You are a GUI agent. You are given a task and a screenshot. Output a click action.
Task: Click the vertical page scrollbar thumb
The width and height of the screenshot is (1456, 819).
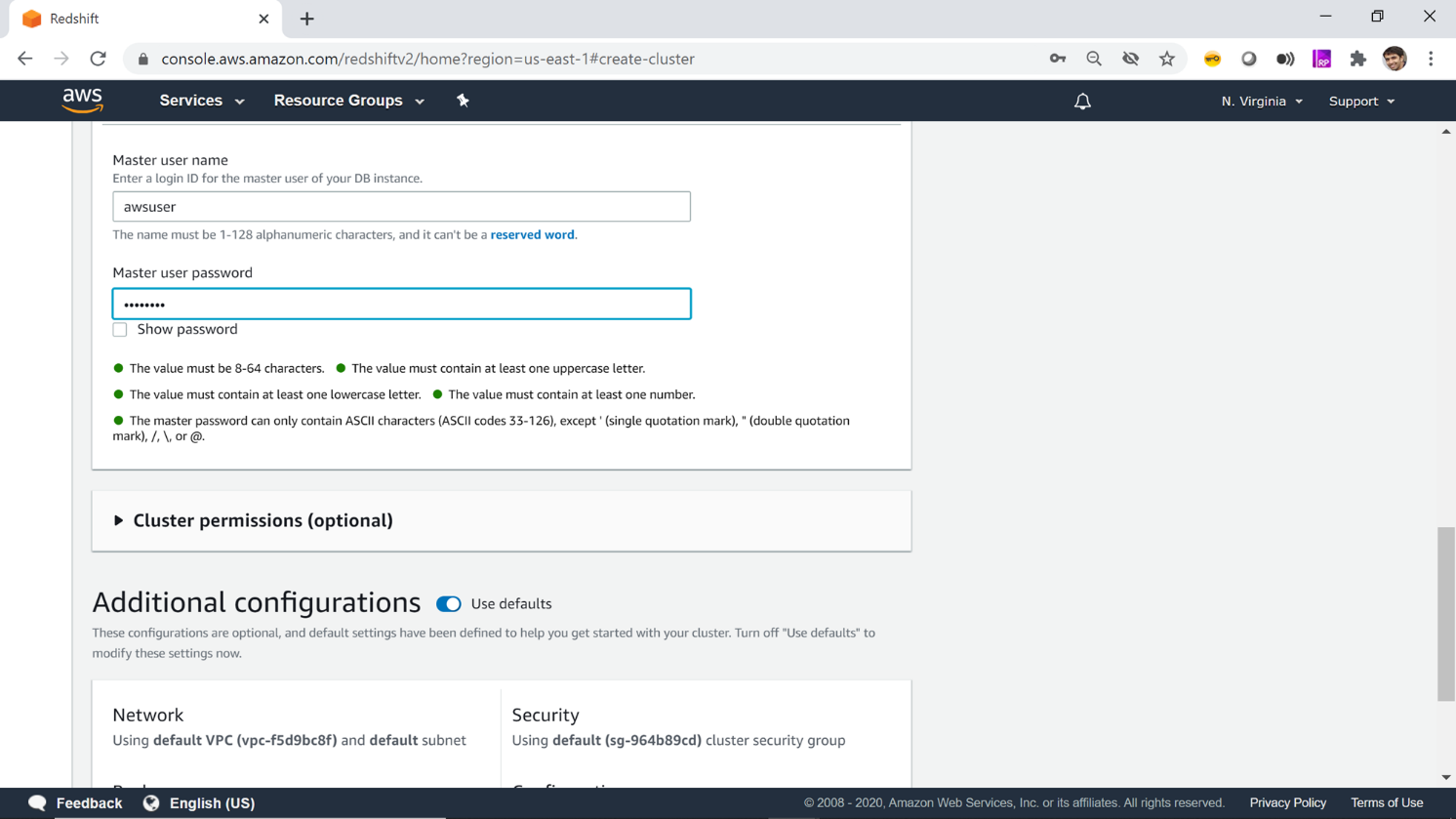tap(1445, 613)
